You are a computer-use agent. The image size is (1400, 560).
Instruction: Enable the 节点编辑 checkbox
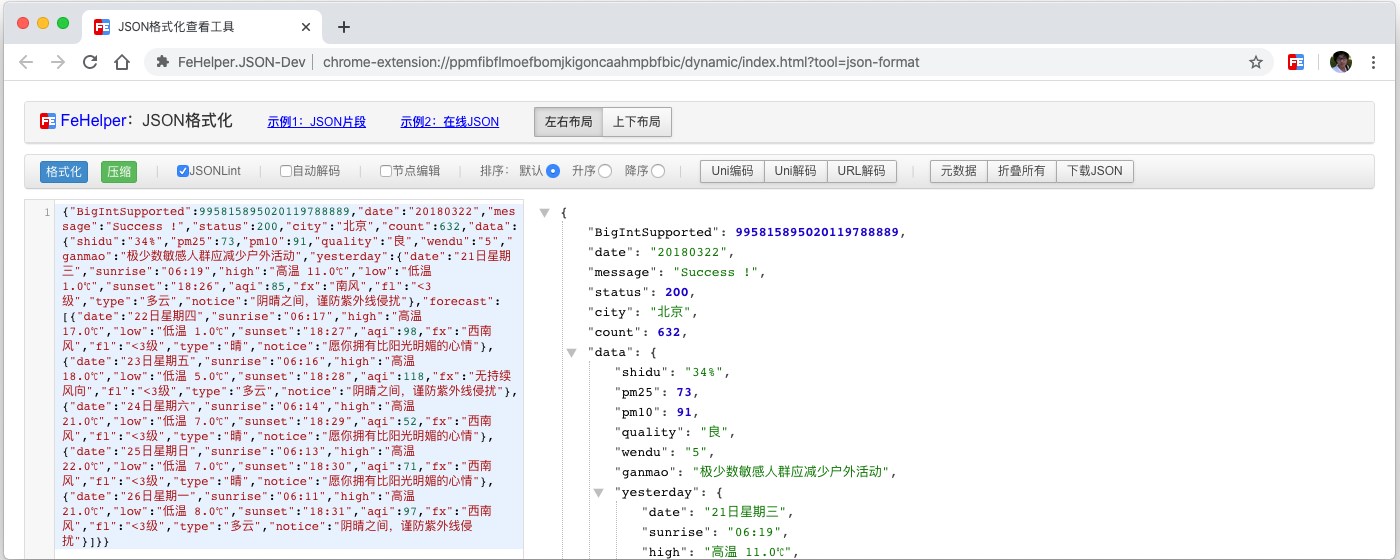(386, 171)
